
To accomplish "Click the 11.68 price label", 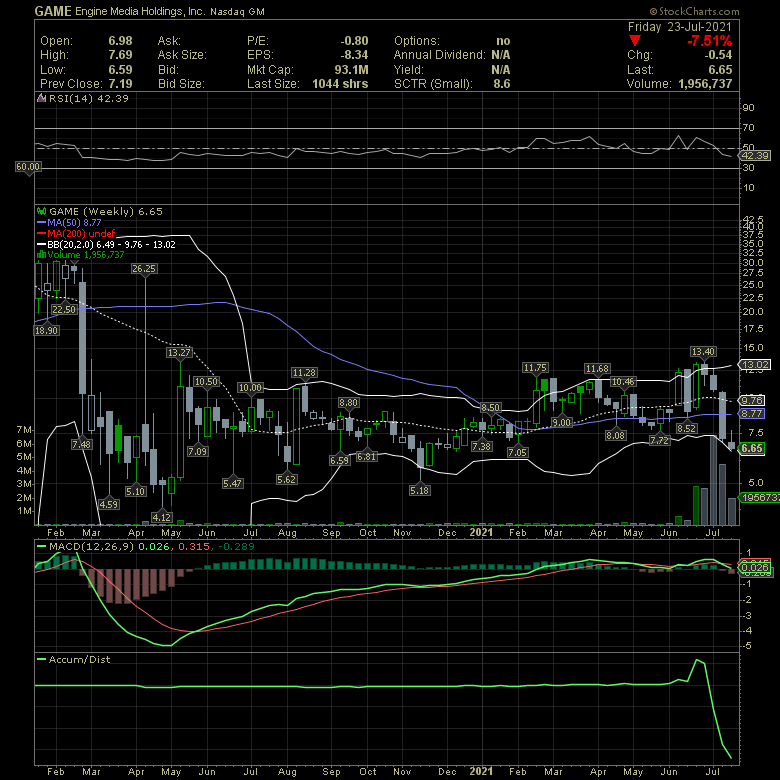I will click(597, 369).
